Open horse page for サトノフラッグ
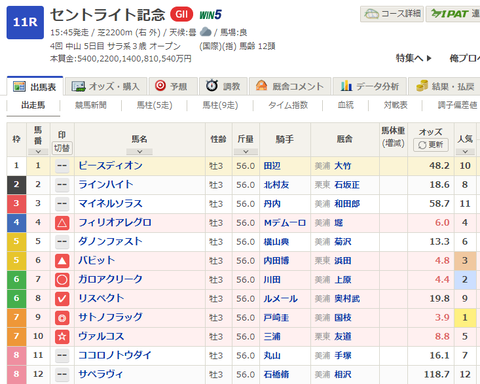 [x=110, y=318]
